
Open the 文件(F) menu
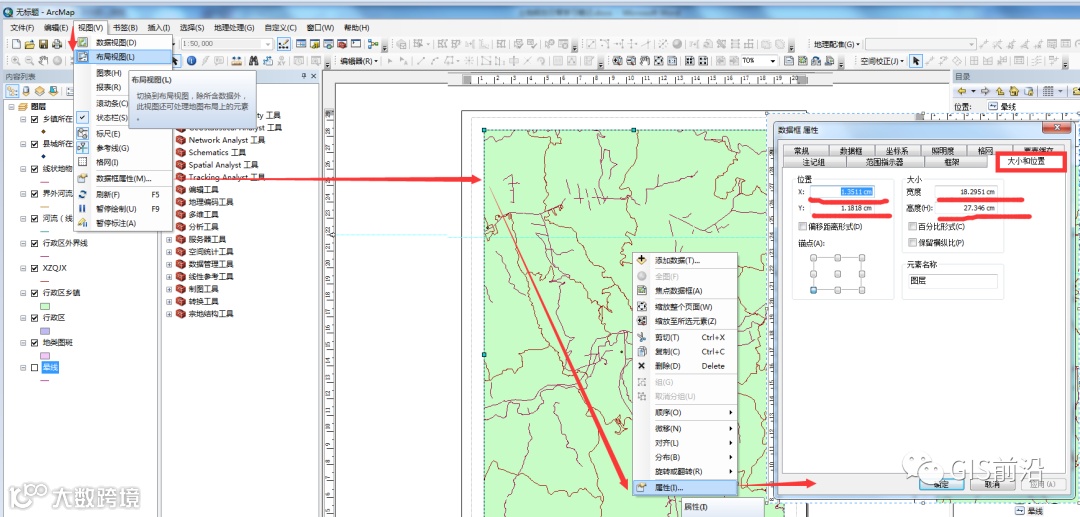[22, 28]
